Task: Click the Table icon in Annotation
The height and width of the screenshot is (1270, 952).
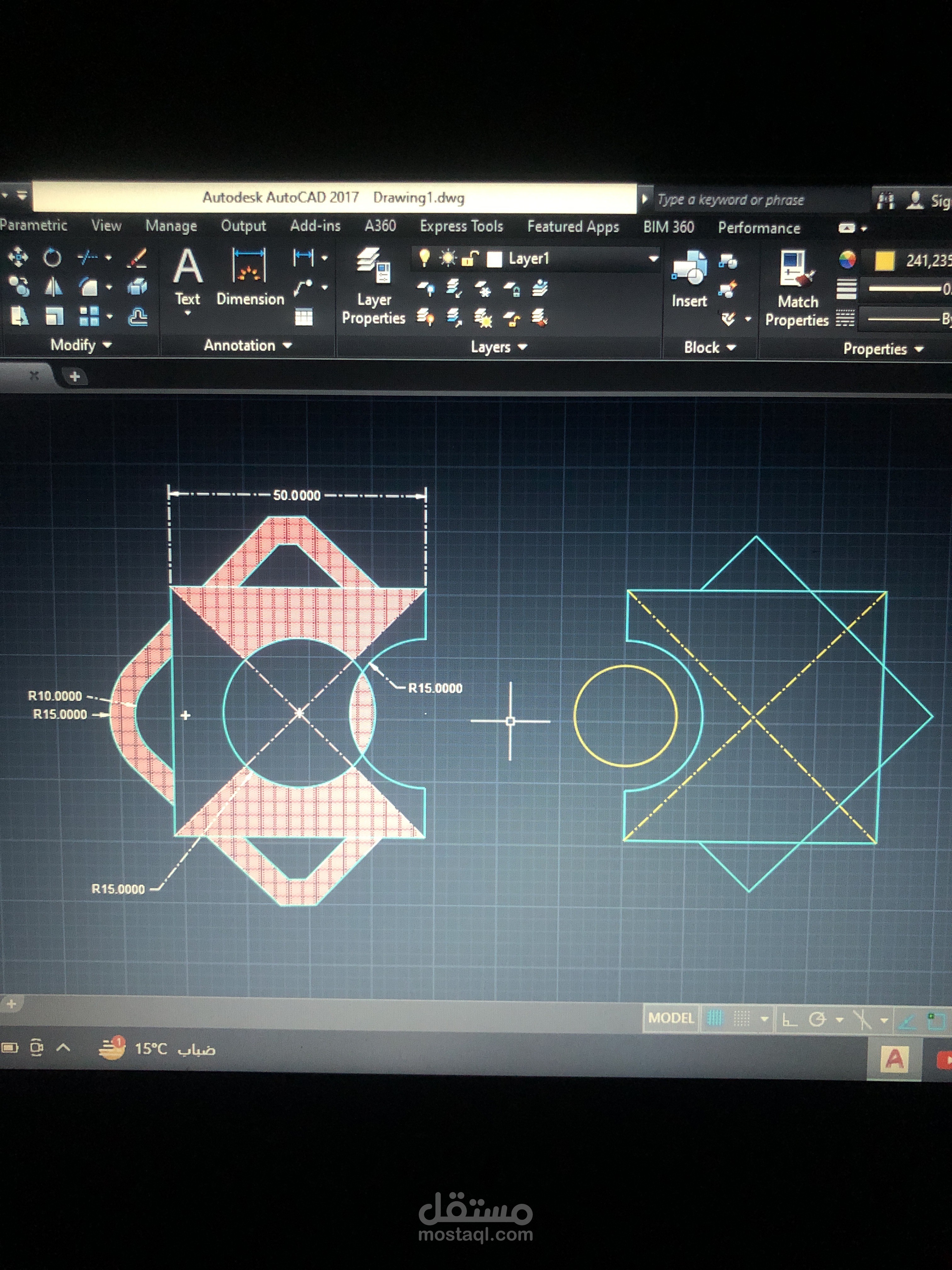Action: point(303,316)
